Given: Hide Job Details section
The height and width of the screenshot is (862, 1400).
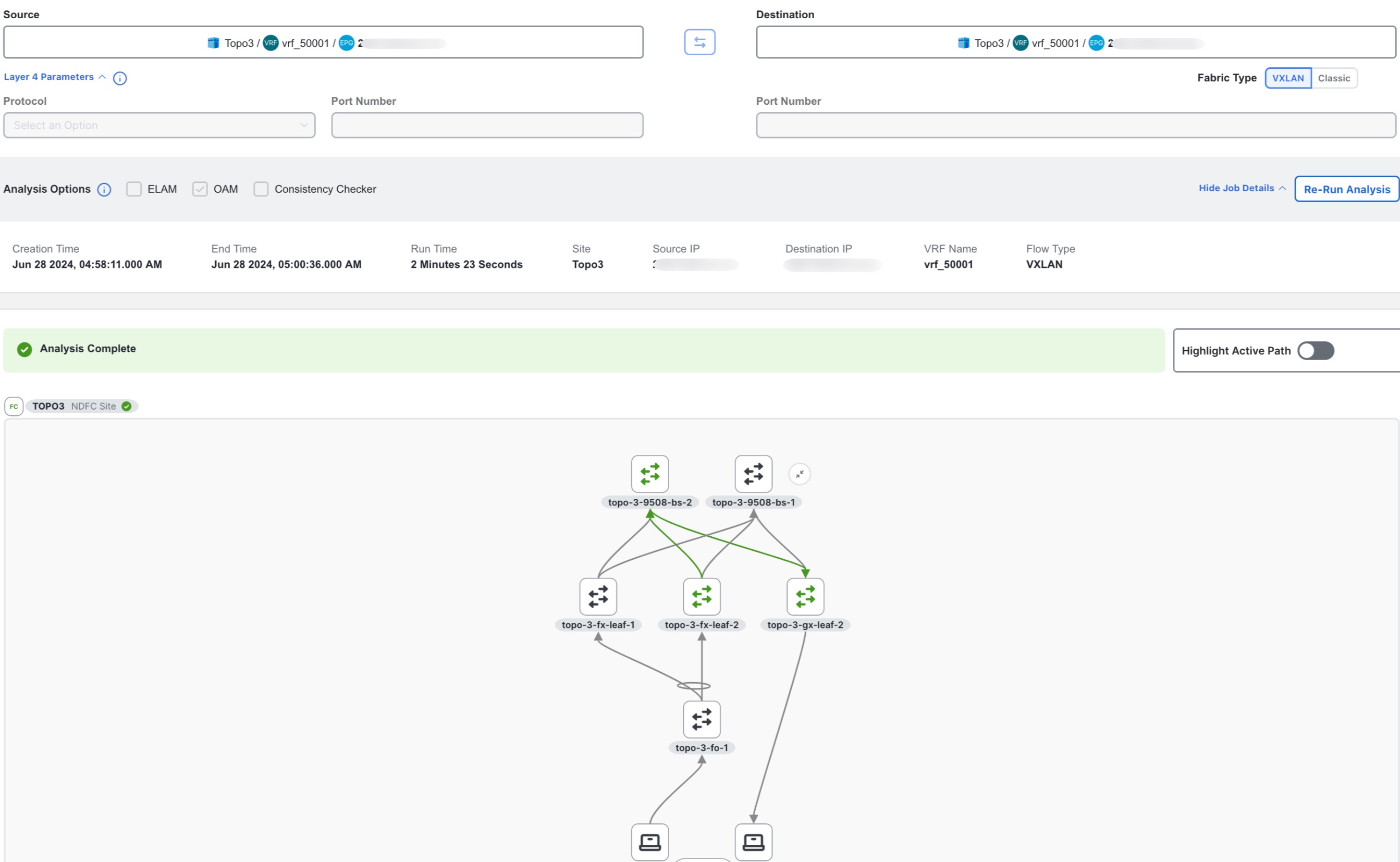Looking at the screenshot, I should click(x=1237, y=188).
